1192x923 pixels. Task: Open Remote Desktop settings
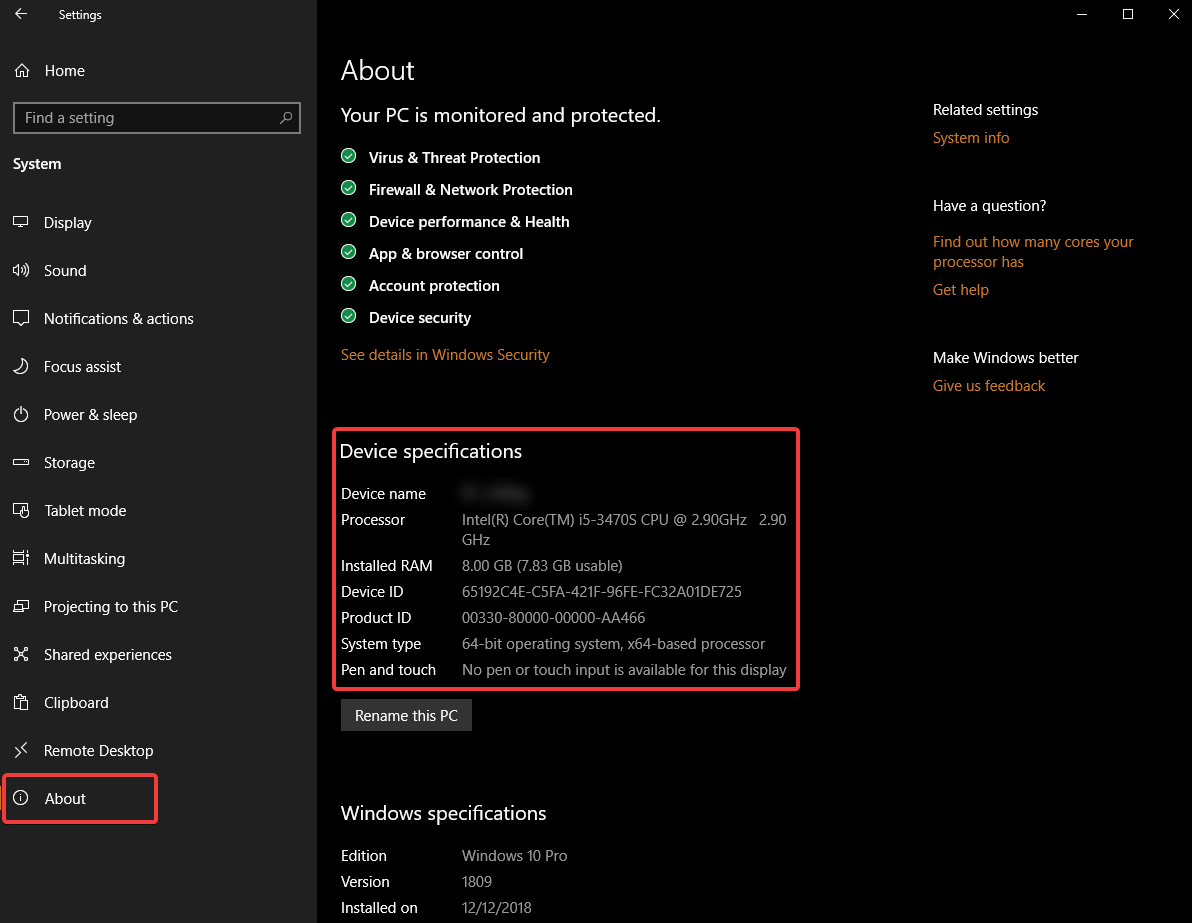[x=98, y=750]
